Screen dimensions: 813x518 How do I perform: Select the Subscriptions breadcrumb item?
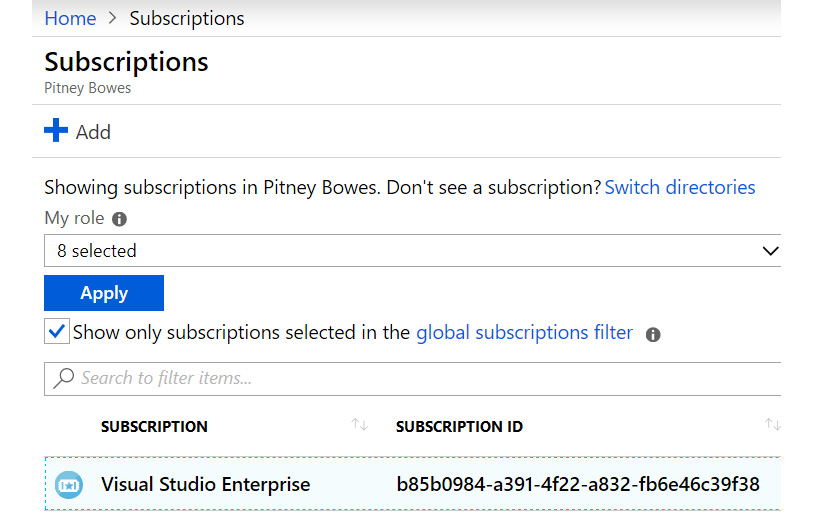(187, 18)
